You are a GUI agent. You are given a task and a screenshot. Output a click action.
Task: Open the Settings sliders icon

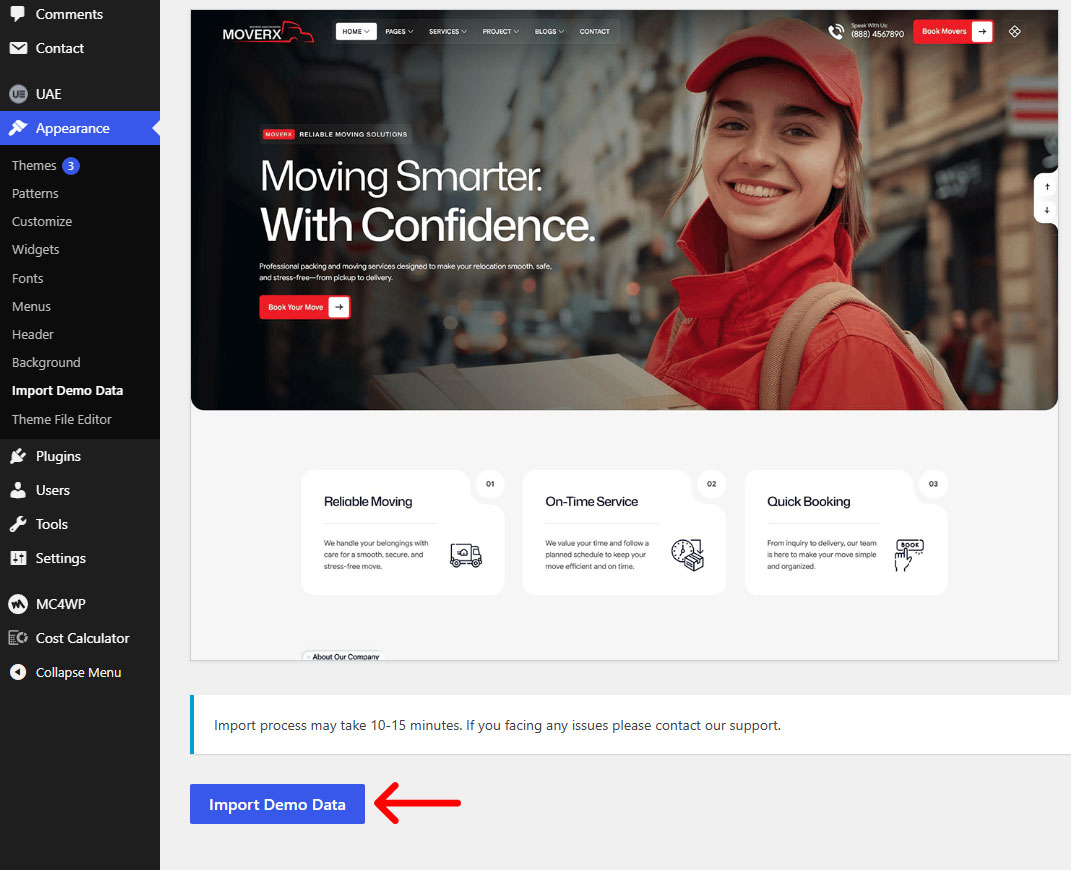[18, 558]
